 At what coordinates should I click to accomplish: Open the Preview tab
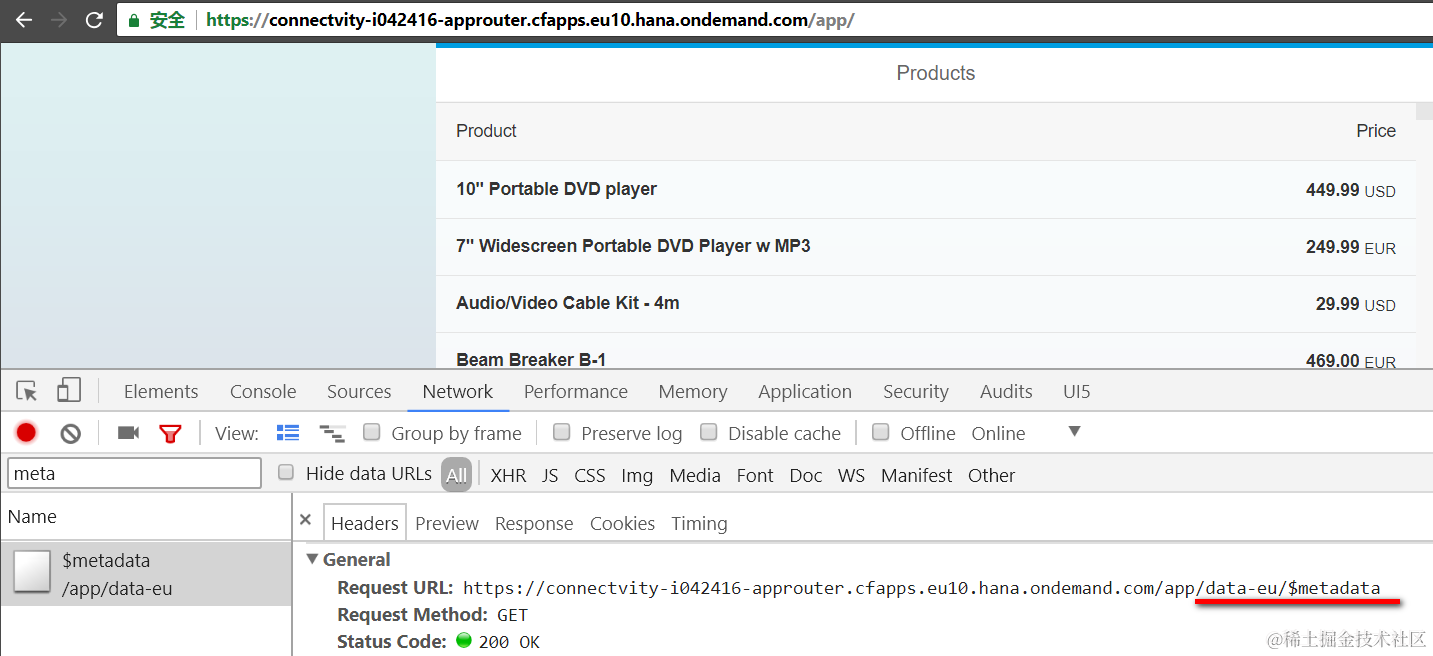[x=447, y=523]
